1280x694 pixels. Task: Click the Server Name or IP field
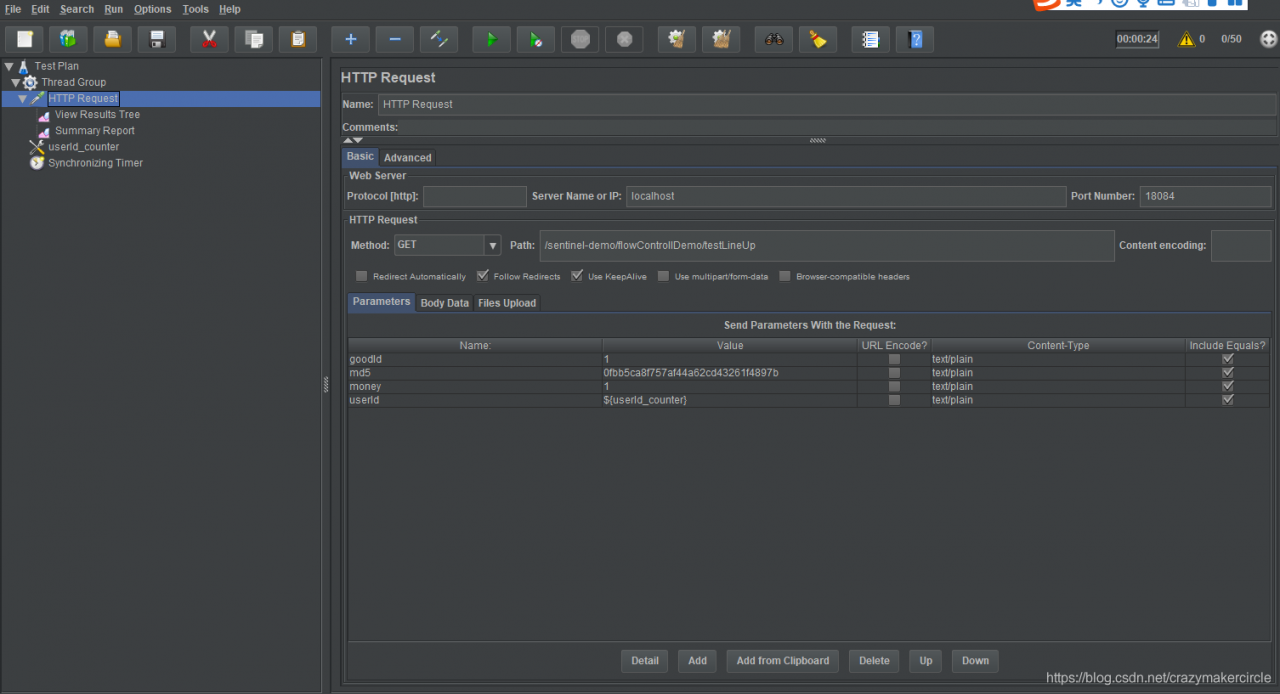click(x=846, y=196)
